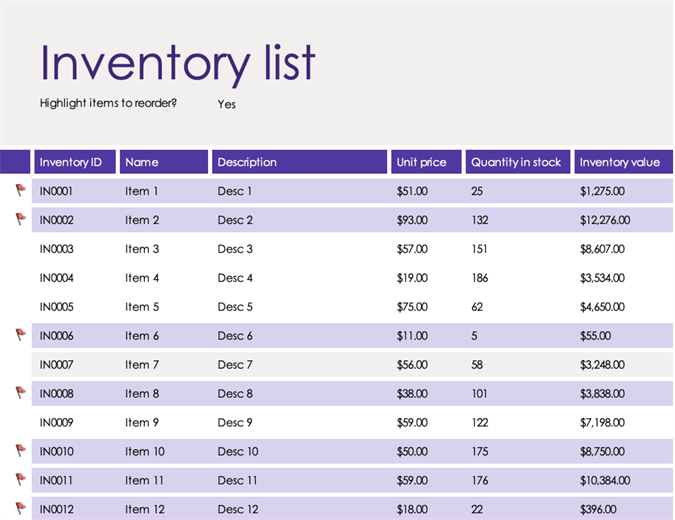Image resolution: width=675 pixels, height=520 pixels.
Task: Click the $12,276.00 inventory value cell
Action: pyautogui.click(x=607, y=220)
